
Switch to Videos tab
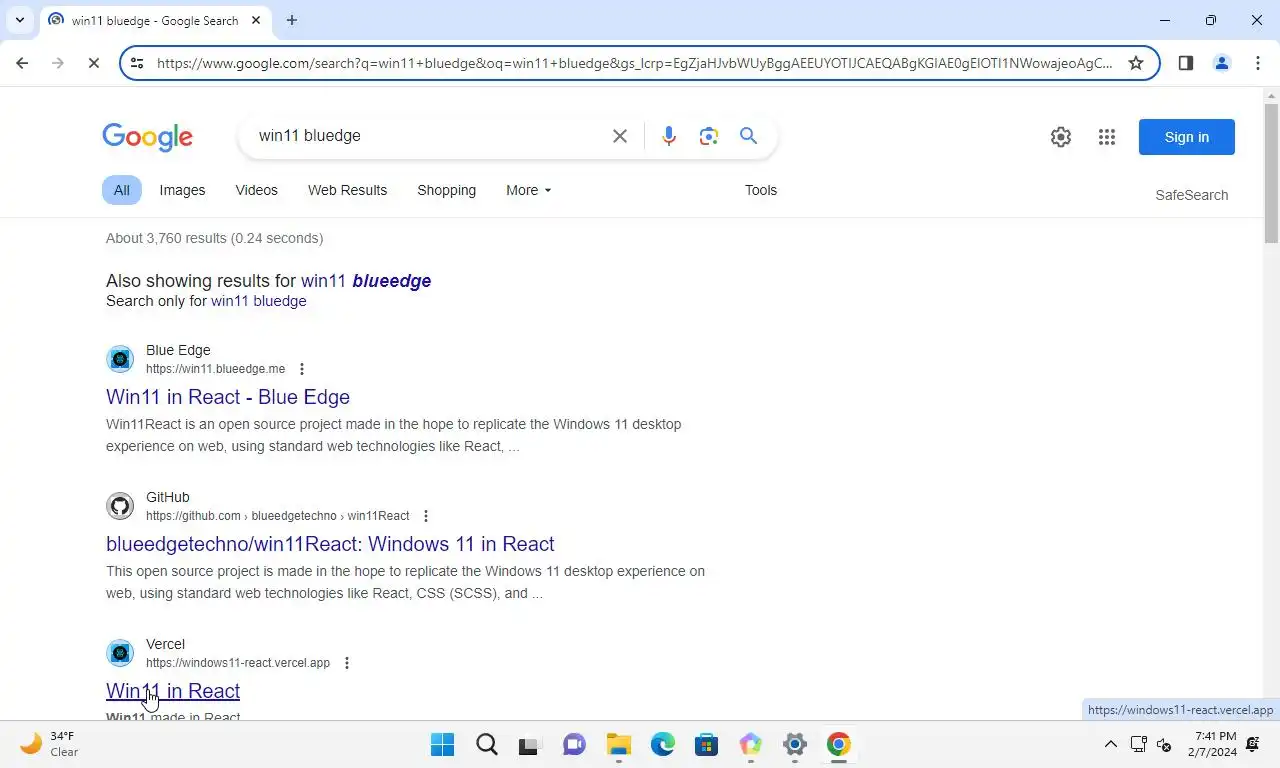coord(257,190)
